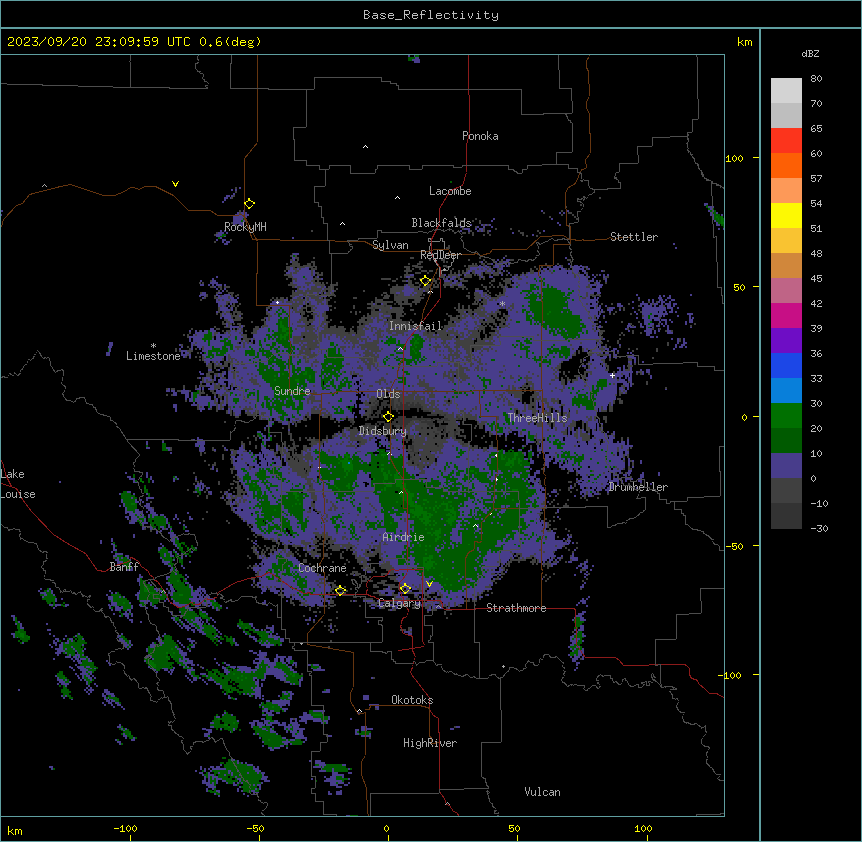862x842 pixels.
Task: Click the Strathmore city label
Action: (516, 608)
